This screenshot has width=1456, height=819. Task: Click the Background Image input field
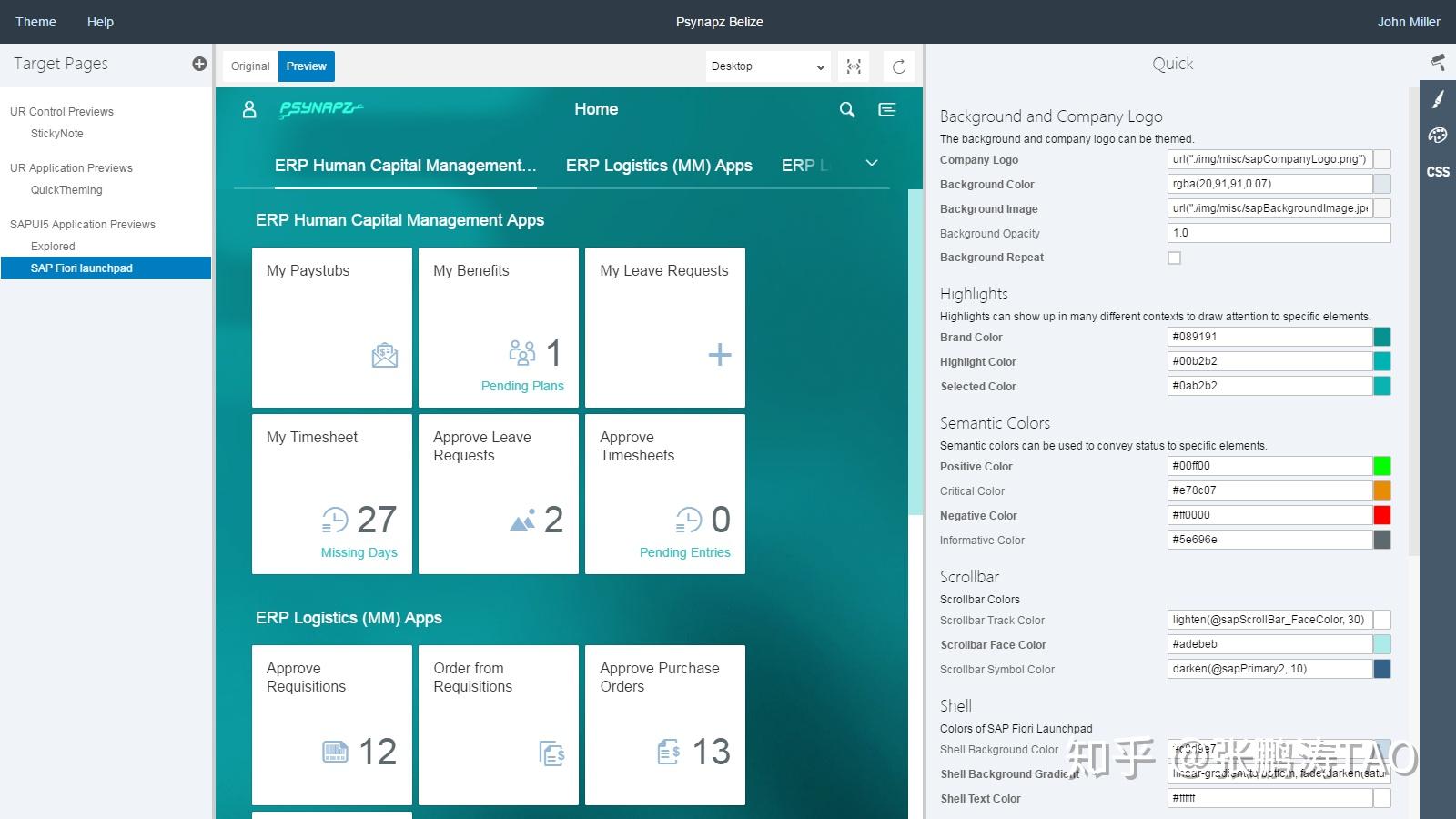[1269, 208]
